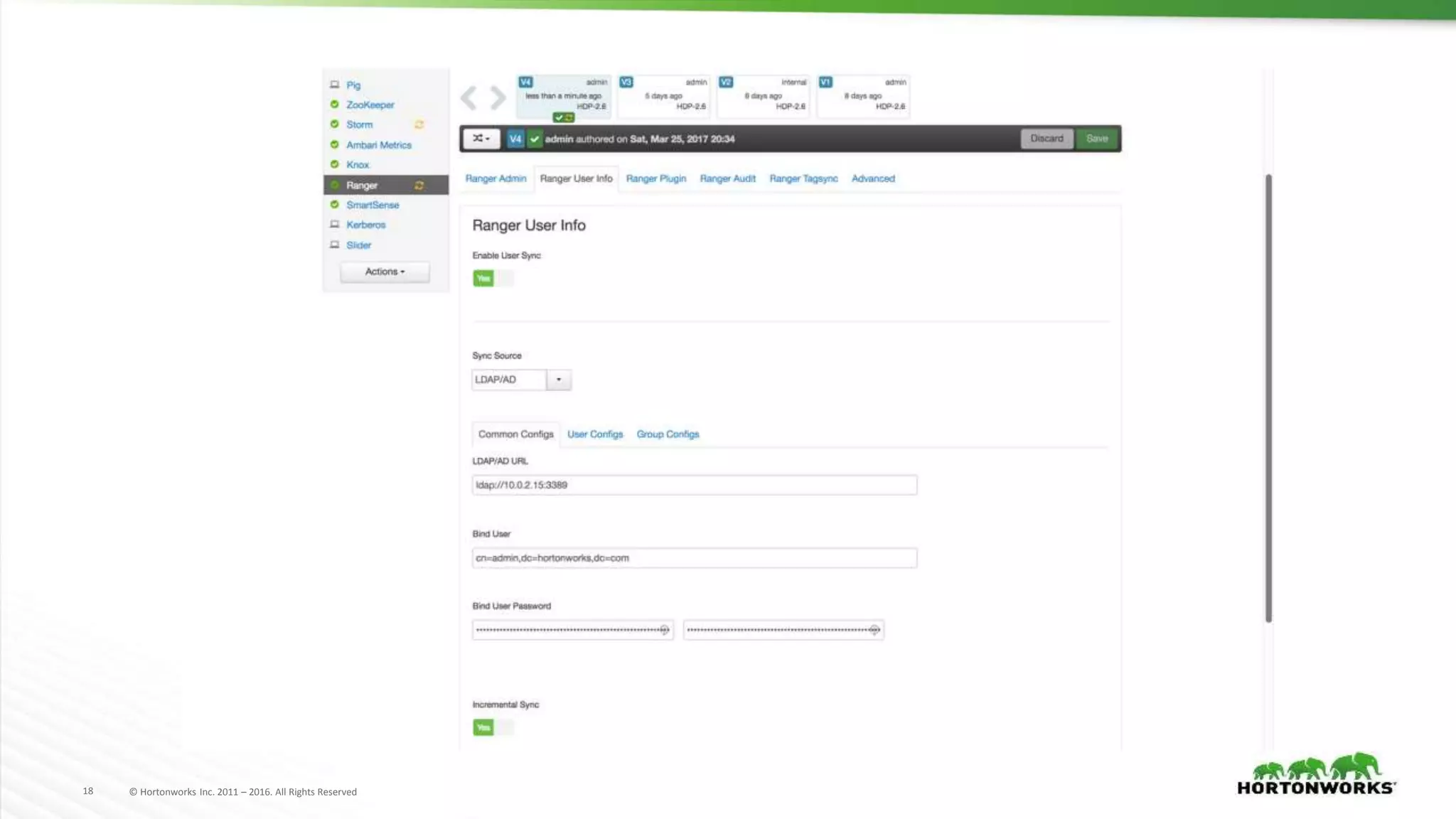The height and width of the screenshot is (819, 1456).
Task: Click the Discard button
Action: click(x=1046, y=139)
